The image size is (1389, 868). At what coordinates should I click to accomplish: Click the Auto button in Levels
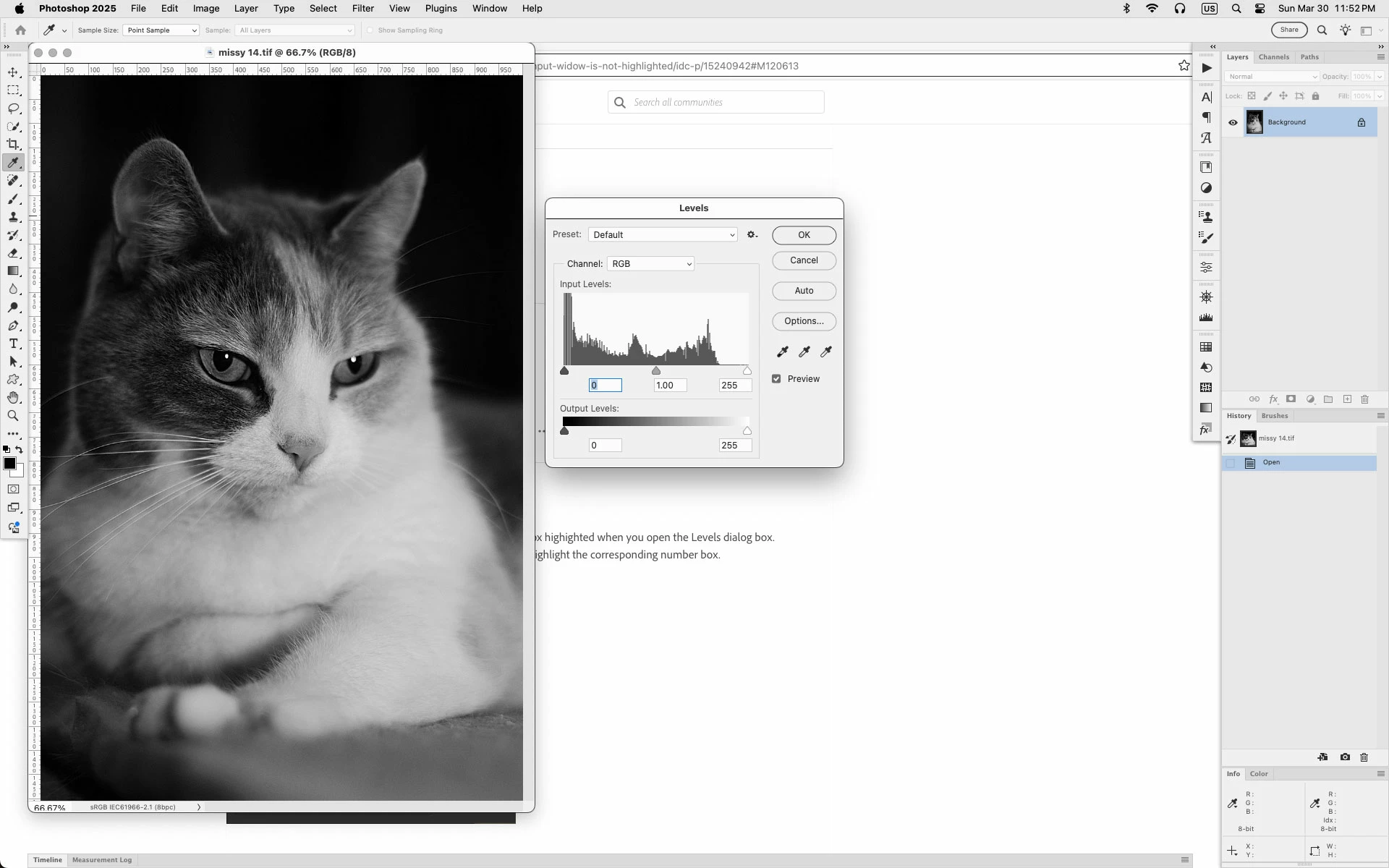[x=804, y=291]
